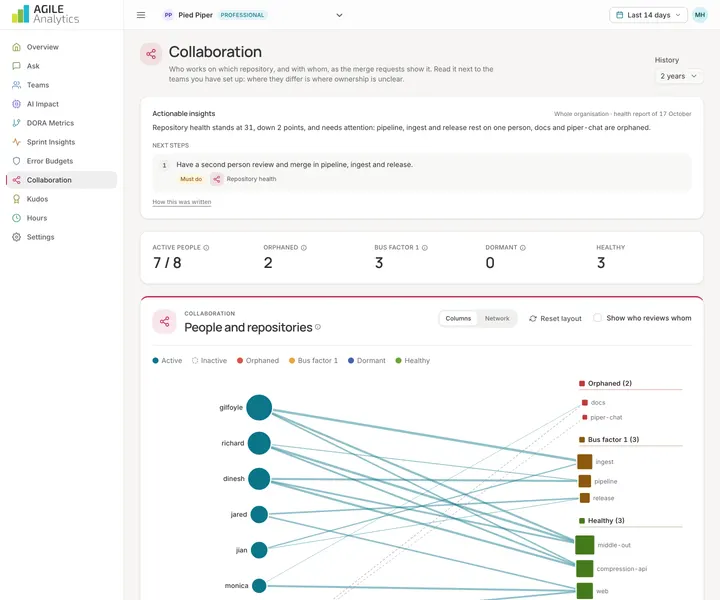Image resolution: width=720 pixels, height=600 pixels.
Task: Click the middle-out repository green square
Action: click(585, 545)
